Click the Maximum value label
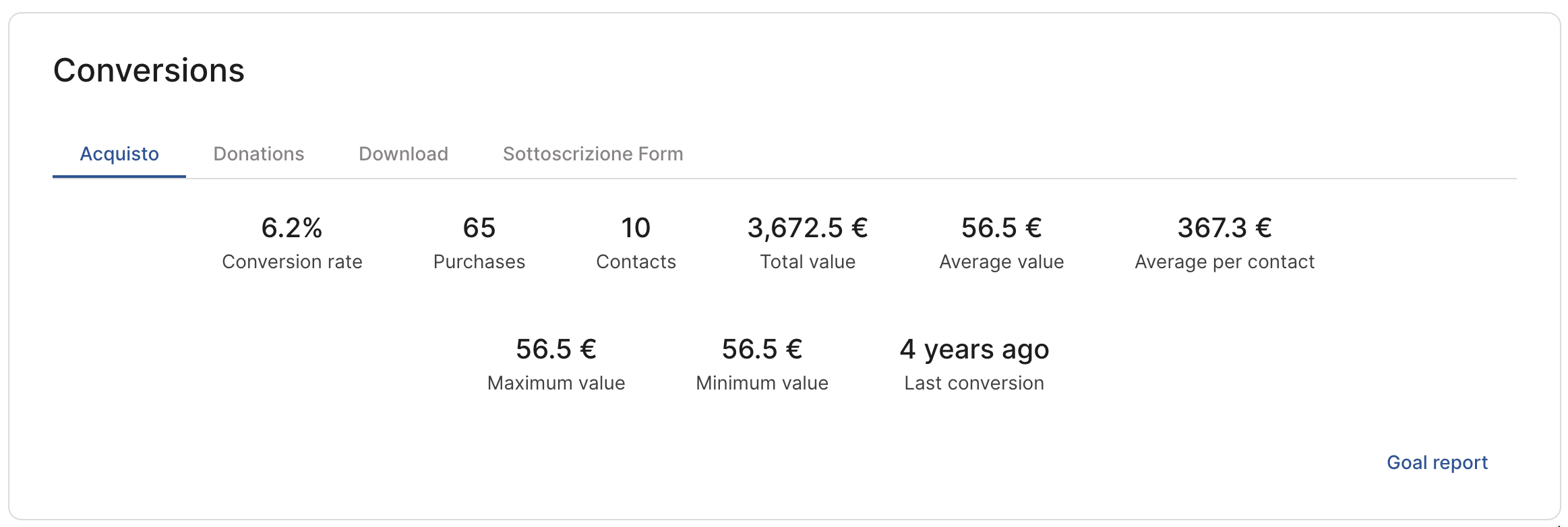The image size is (1568, 527). [x=556, y=383]
